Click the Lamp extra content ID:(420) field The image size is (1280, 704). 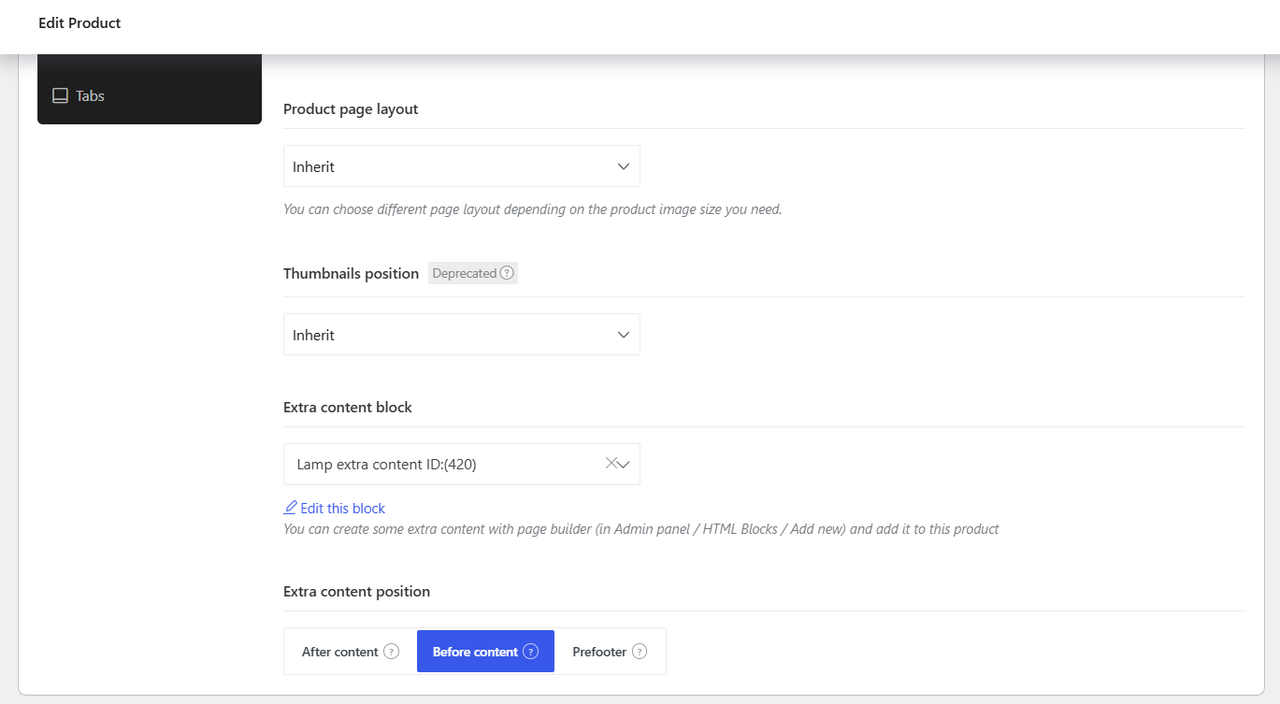point(461,464)
